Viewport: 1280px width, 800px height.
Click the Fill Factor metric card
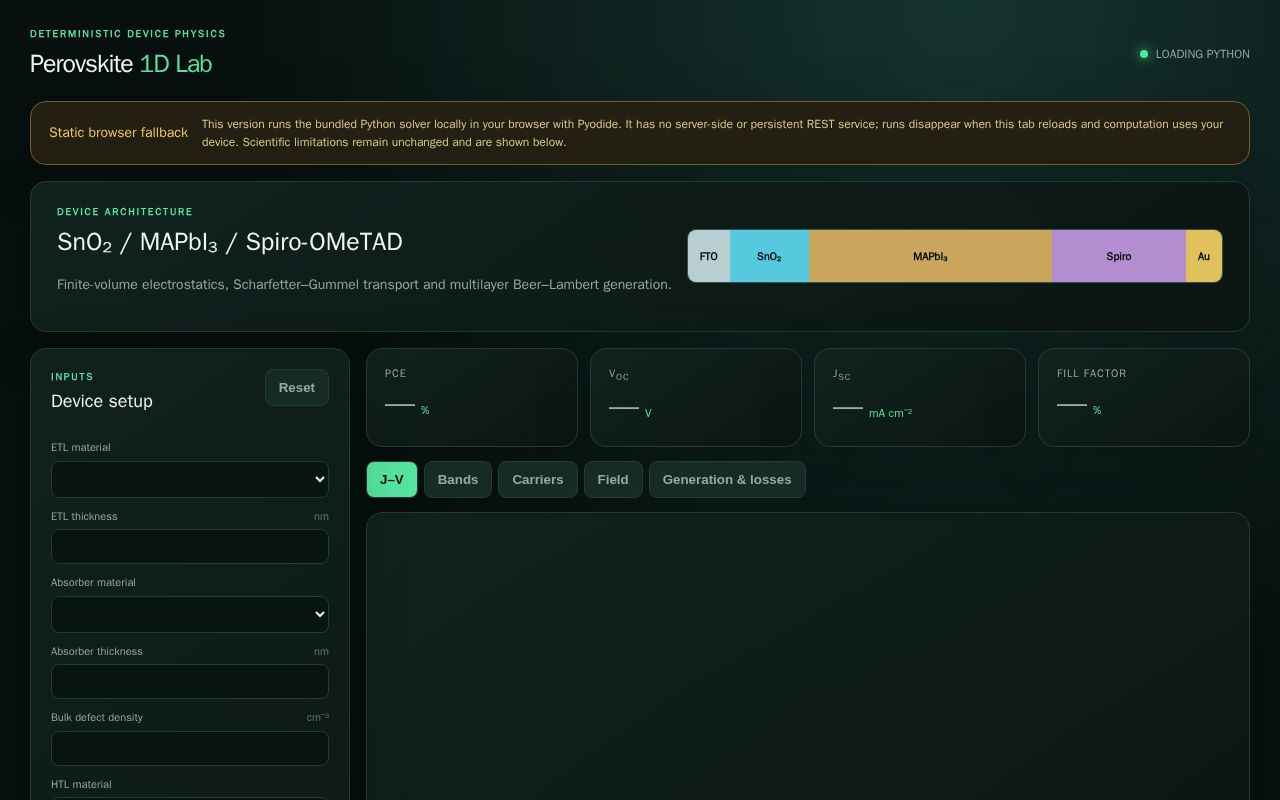pos(1144,397)
